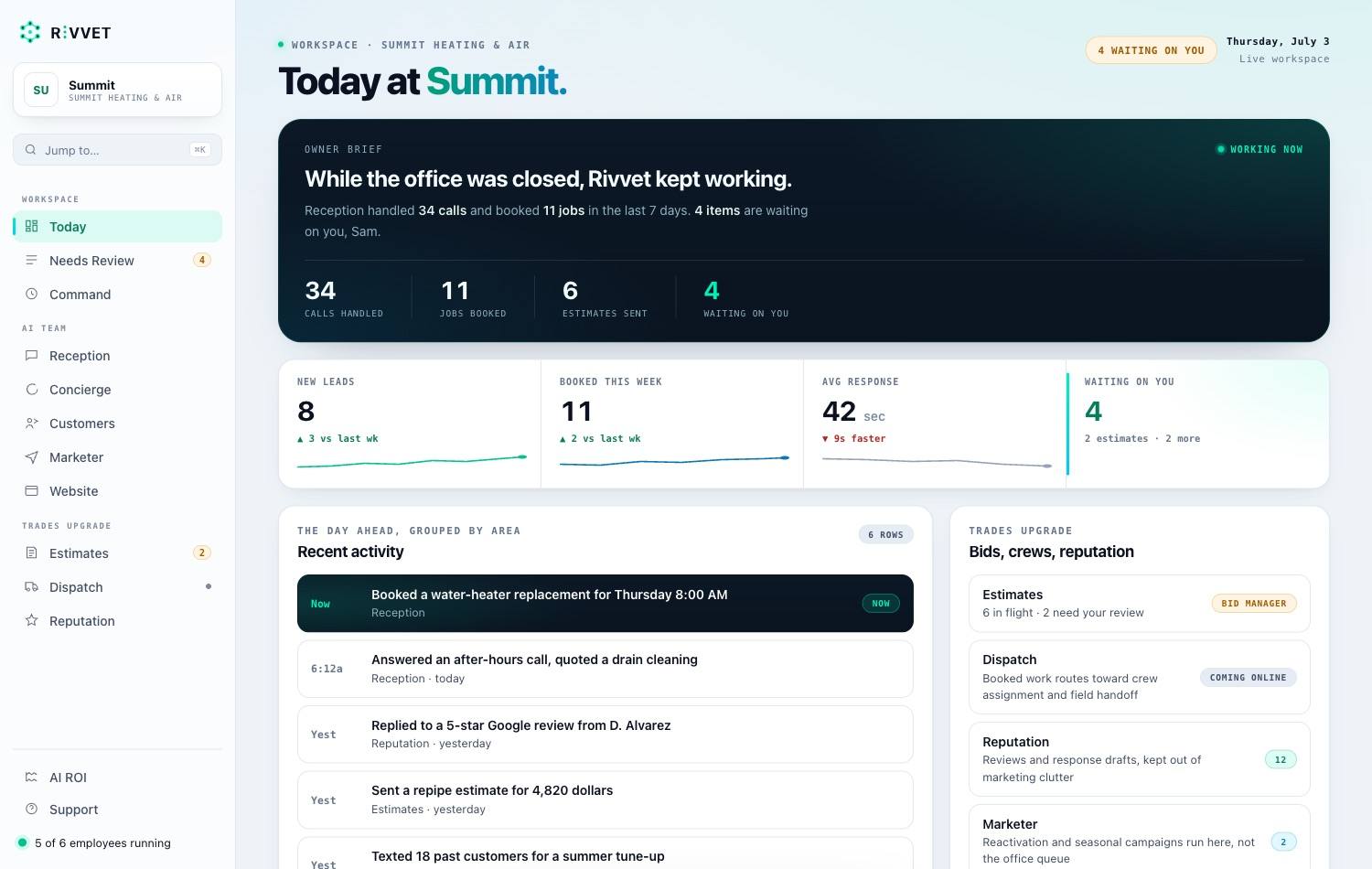Viewport: 1372px width, 869px height.
Task: Open the 5-star Google review reply row
Action: (606, 734)
